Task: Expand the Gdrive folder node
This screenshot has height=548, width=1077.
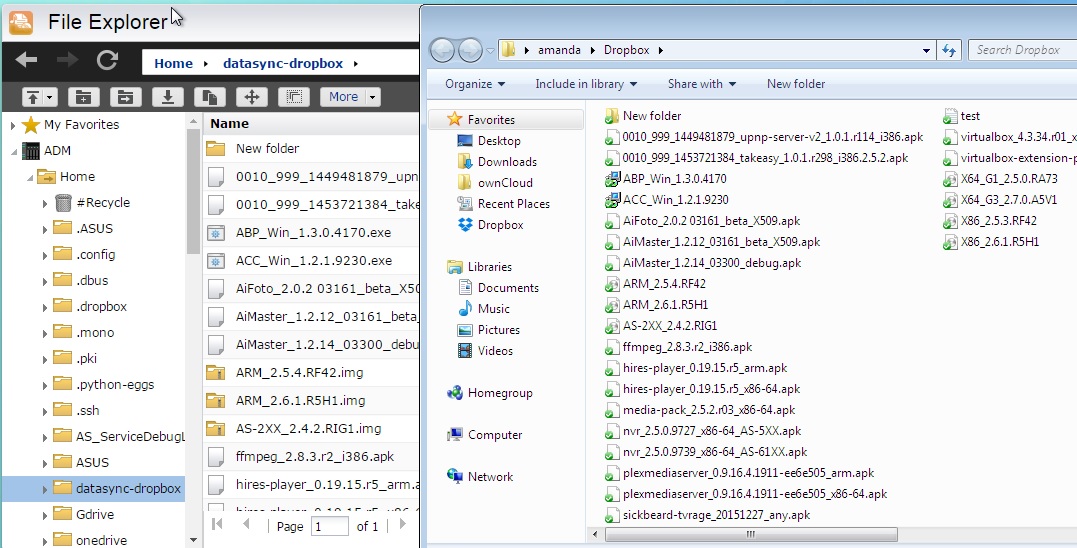Action: point(45,515)
